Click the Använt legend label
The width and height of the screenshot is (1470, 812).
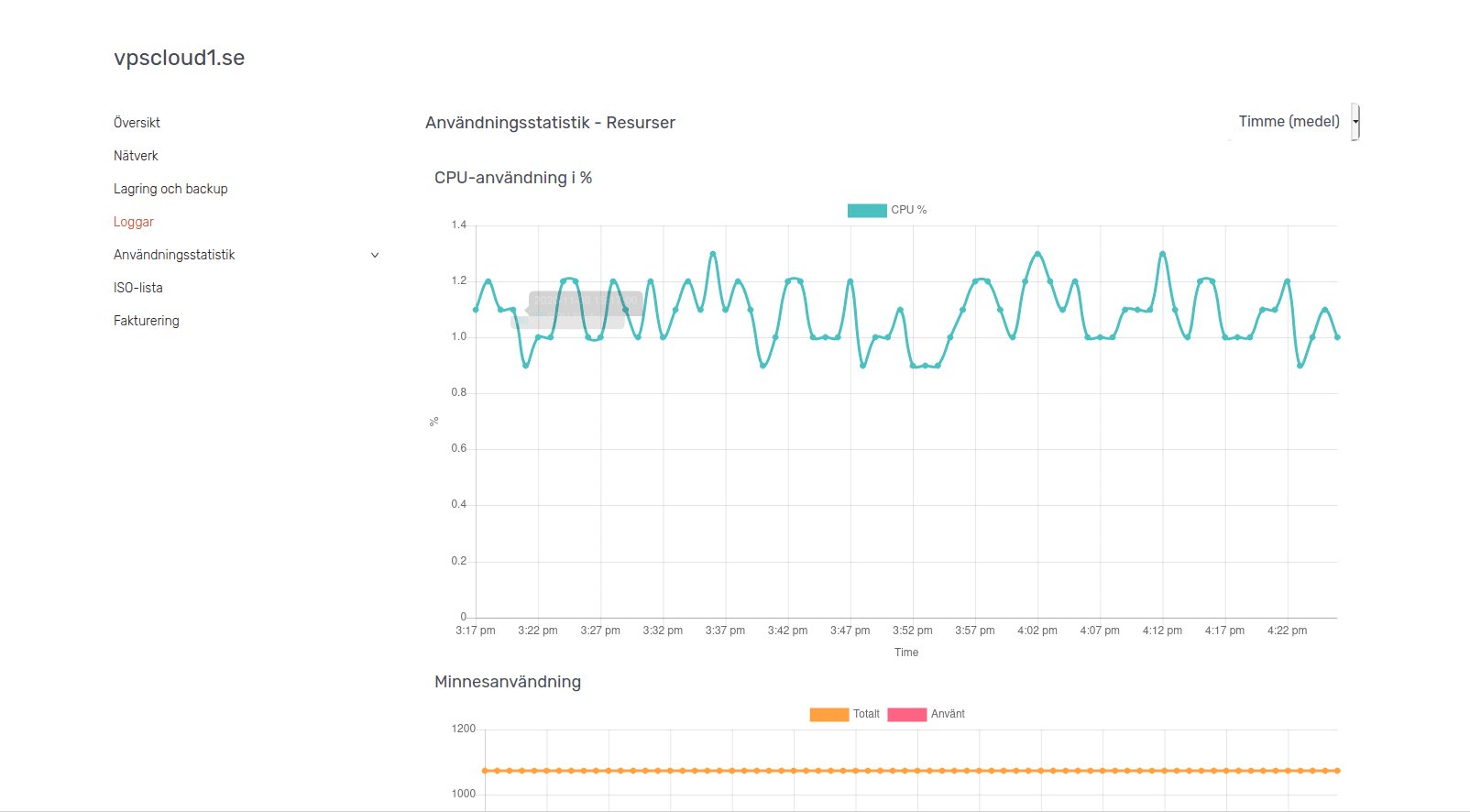948,714
